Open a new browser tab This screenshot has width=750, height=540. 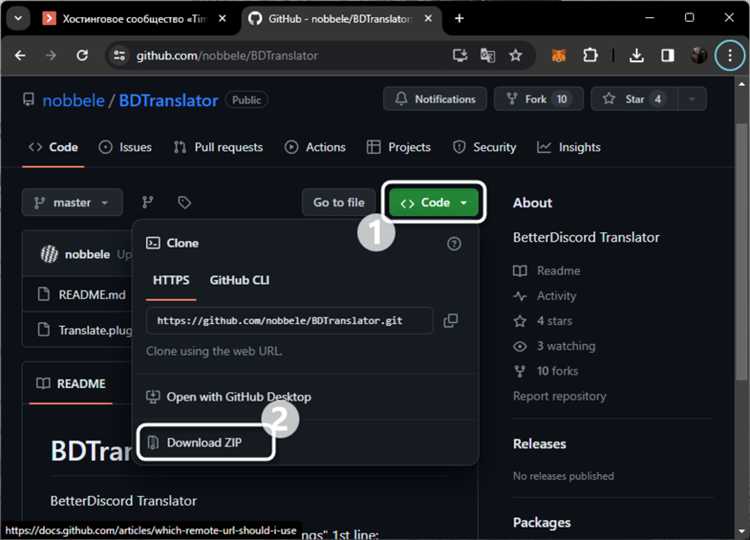459,18
